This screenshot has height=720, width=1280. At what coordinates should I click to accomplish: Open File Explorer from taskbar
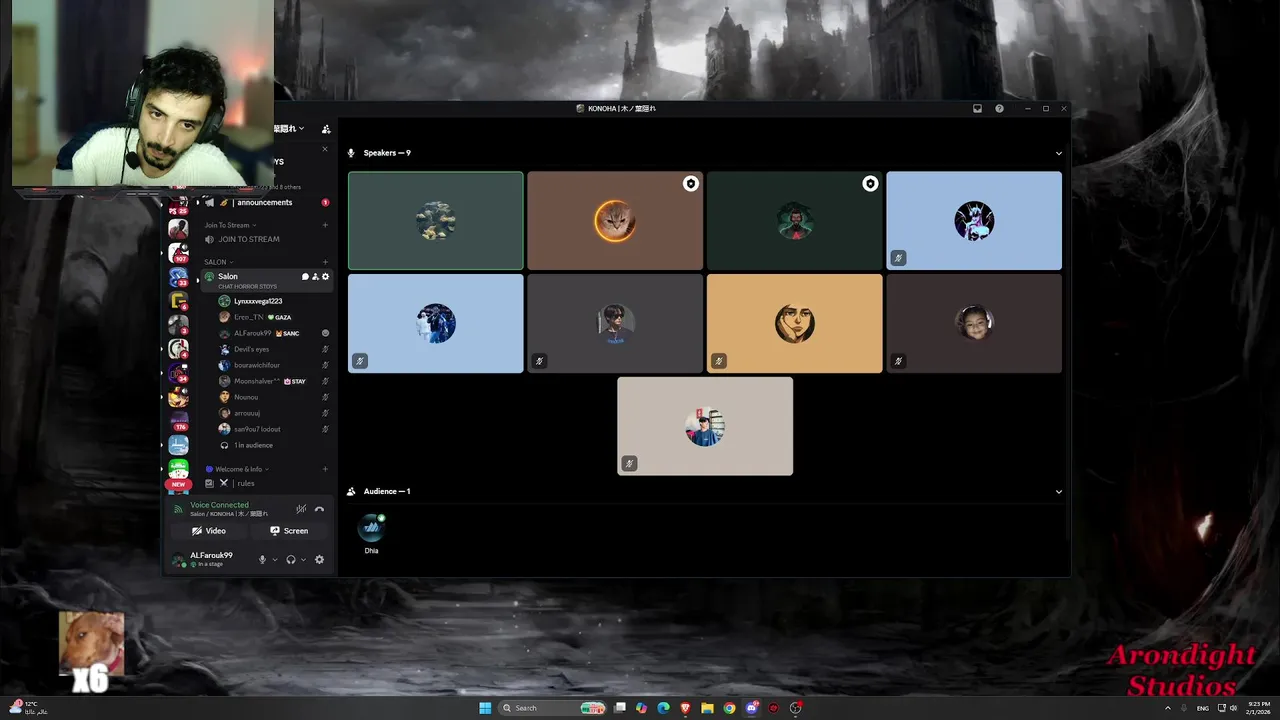click(707, 708)
